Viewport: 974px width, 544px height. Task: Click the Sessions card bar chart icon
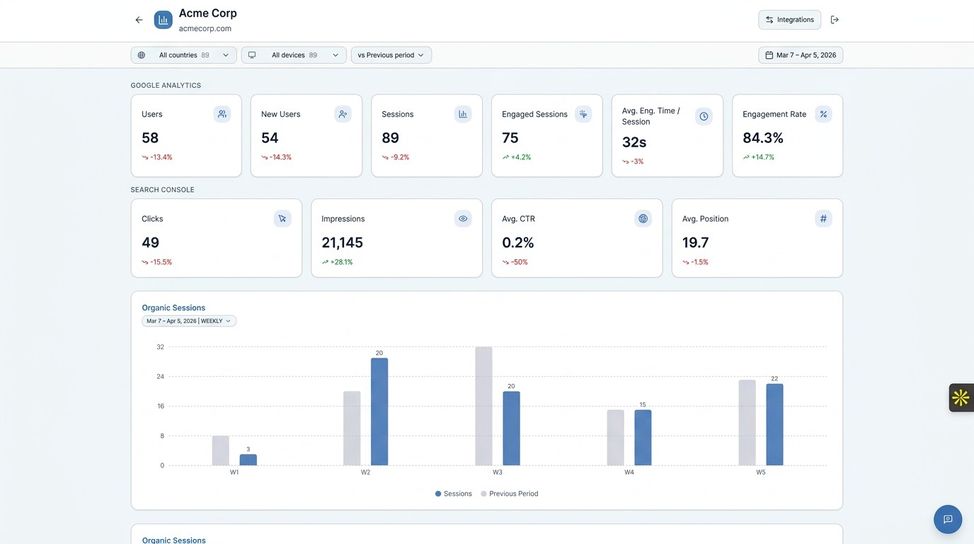(x=463, y=114)
